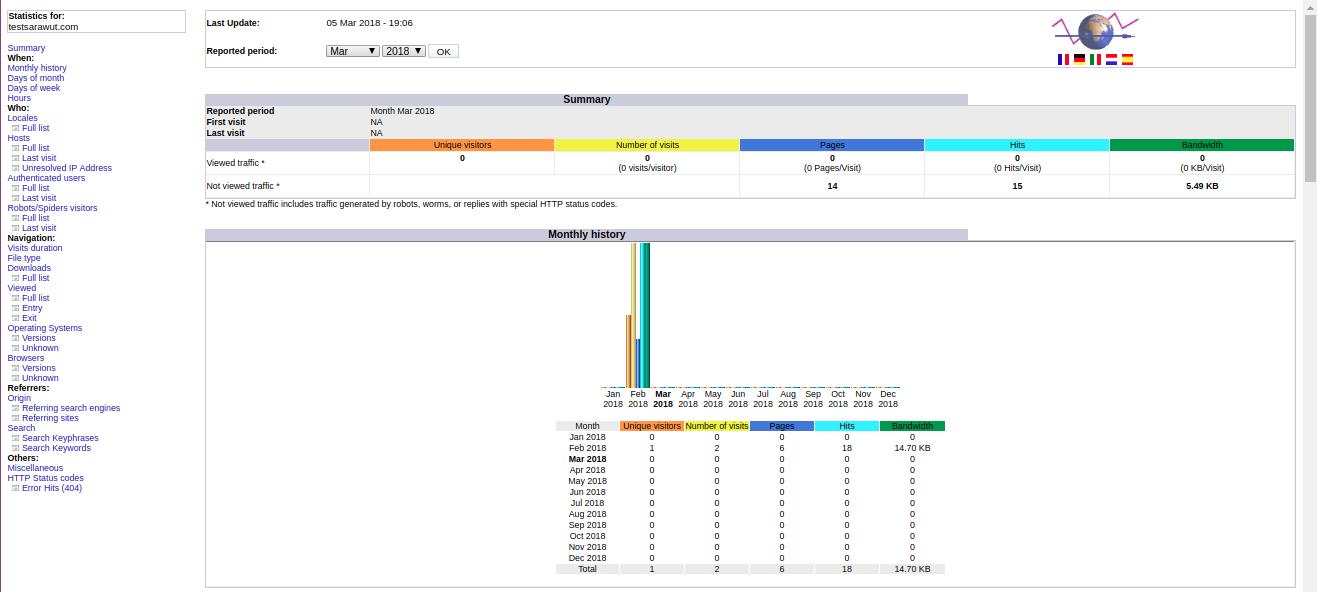
Task: Open the Monthly history link in sidebar
Action: pos(37,68)
